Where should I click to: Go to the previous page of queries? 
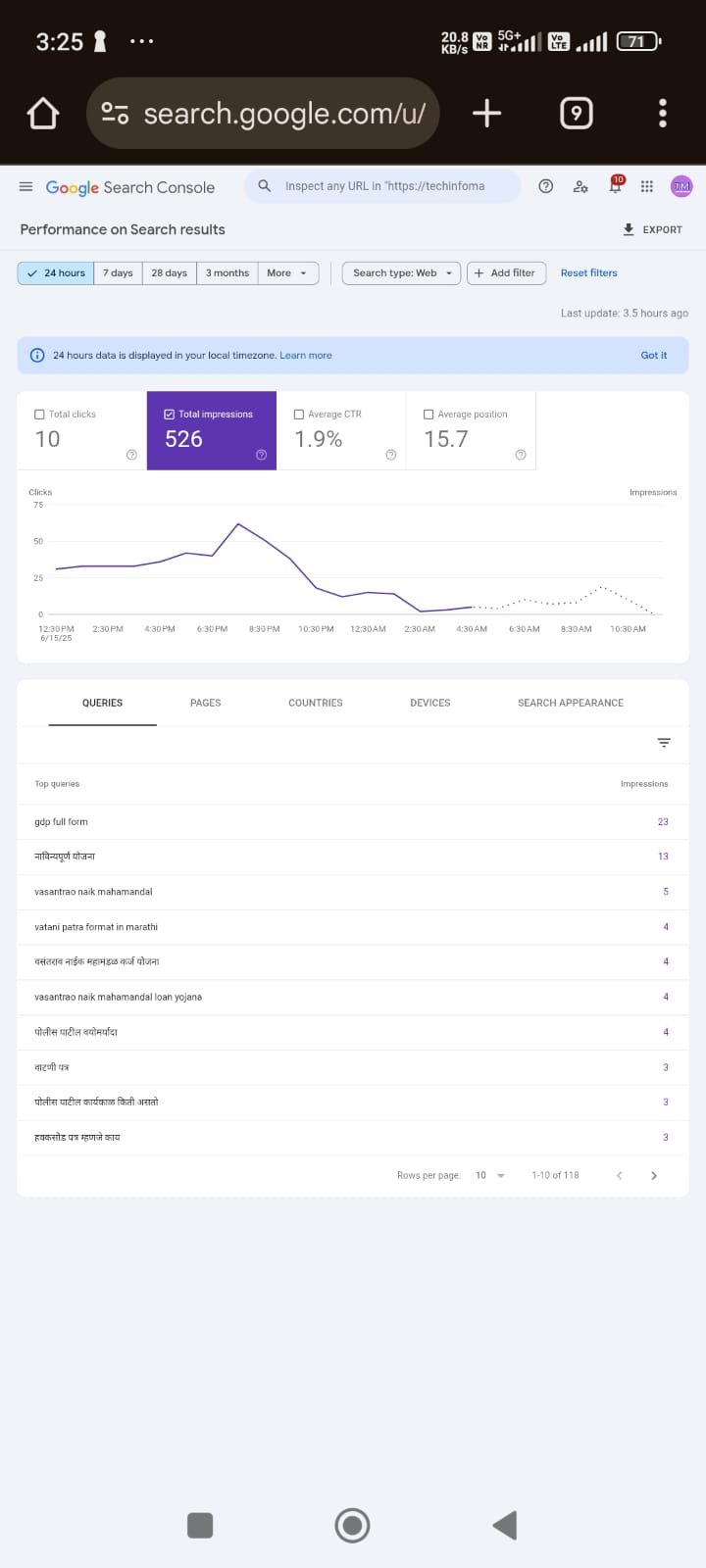tap(620, 1175)
